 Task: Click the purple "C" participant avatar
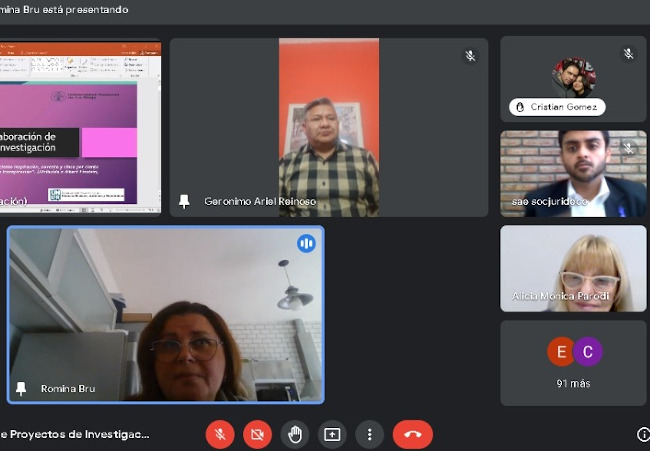tap(588, 352)
